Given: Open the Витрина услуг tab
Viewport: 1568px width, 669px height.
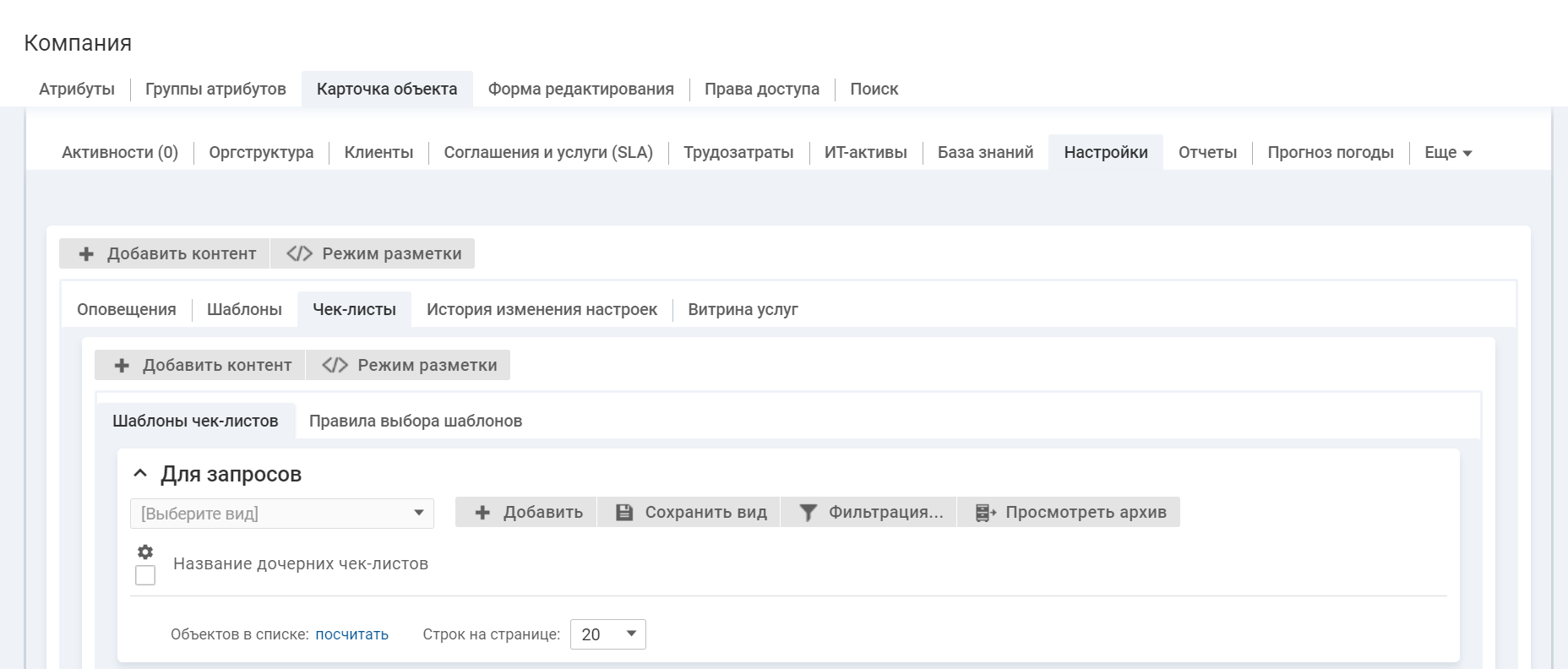Looking at the screenshot, I should point(743,309).
